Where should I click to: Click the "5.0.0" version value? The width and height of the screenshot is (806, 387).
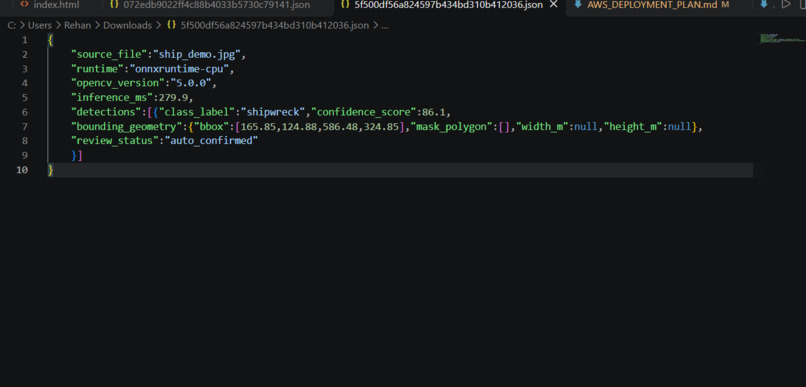[191, 83]
